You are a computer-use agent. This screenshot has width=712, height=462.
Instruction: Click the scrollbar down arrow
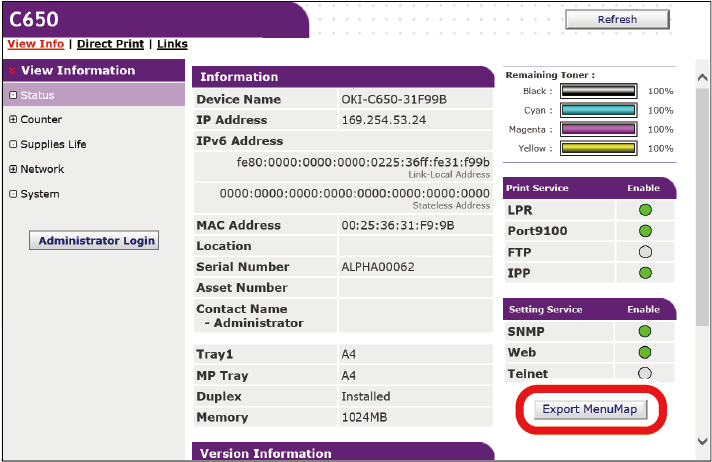pos(702,440)
